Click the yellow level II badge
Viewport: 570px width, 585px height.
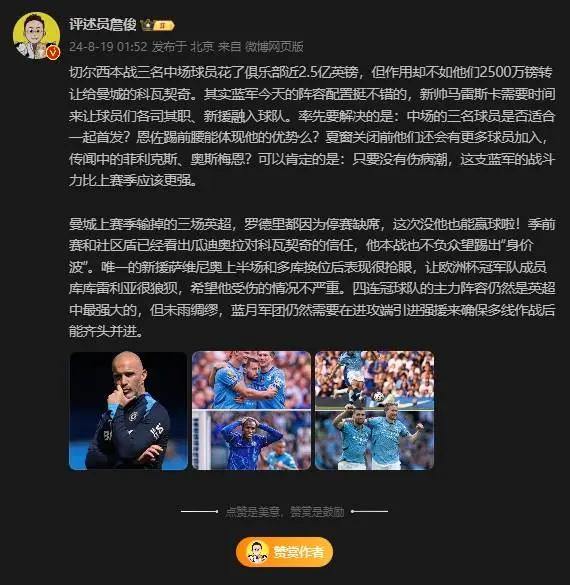tap(163, 26)
